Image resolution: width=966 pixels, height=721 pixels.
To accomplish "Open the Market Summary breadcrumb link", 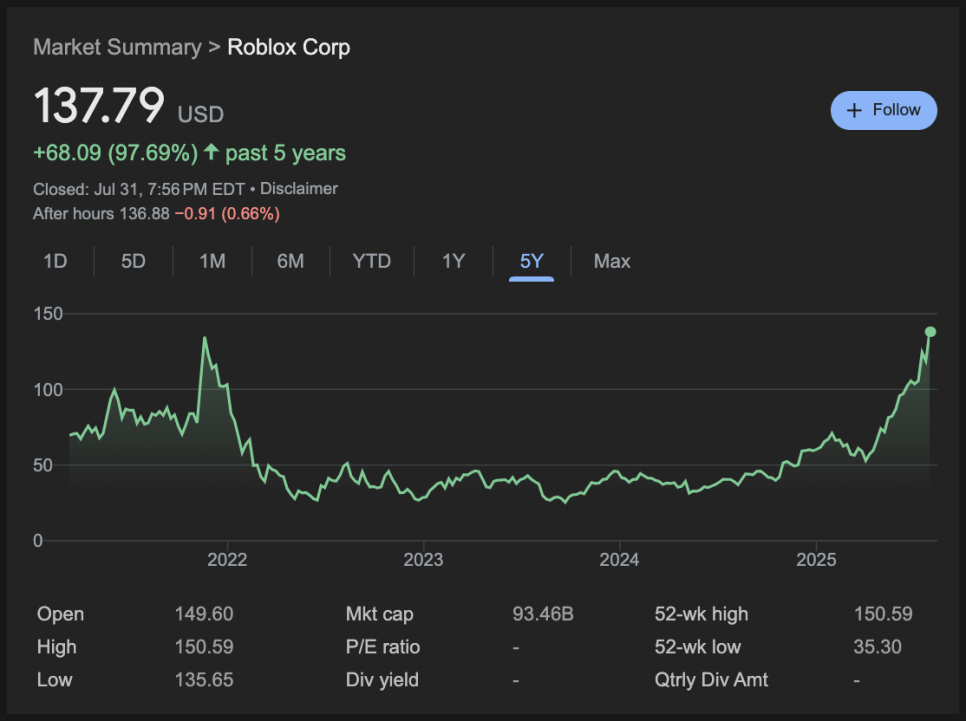I will click(117, 47).
